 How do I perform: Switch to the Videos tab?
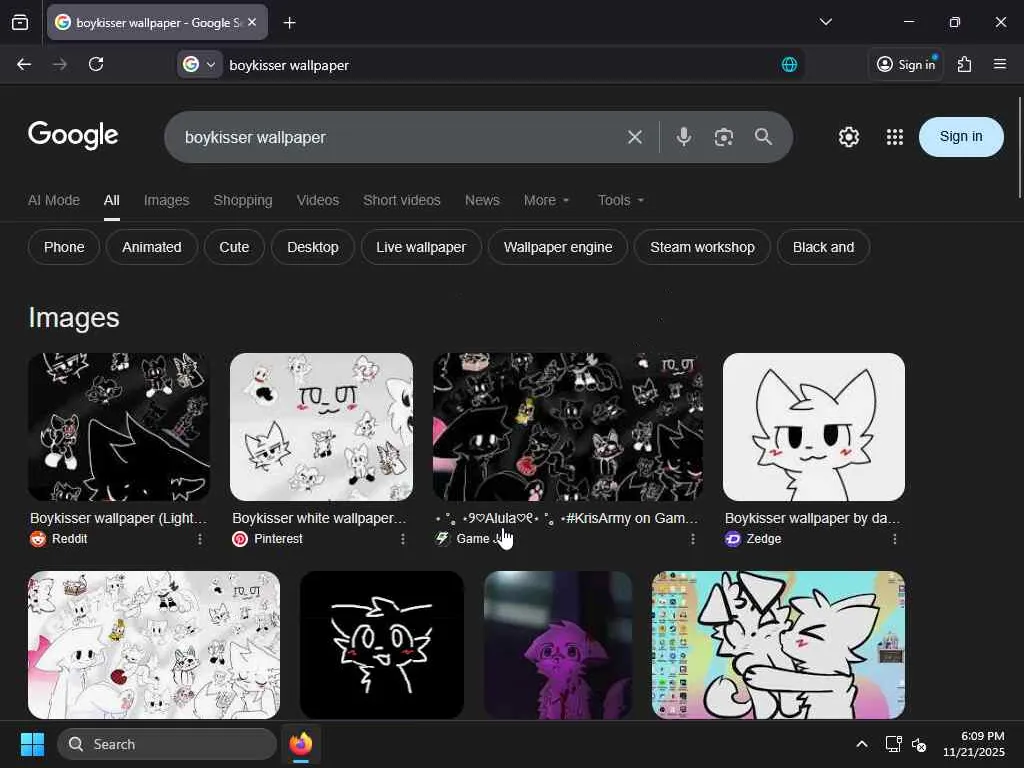click(318, 200)
